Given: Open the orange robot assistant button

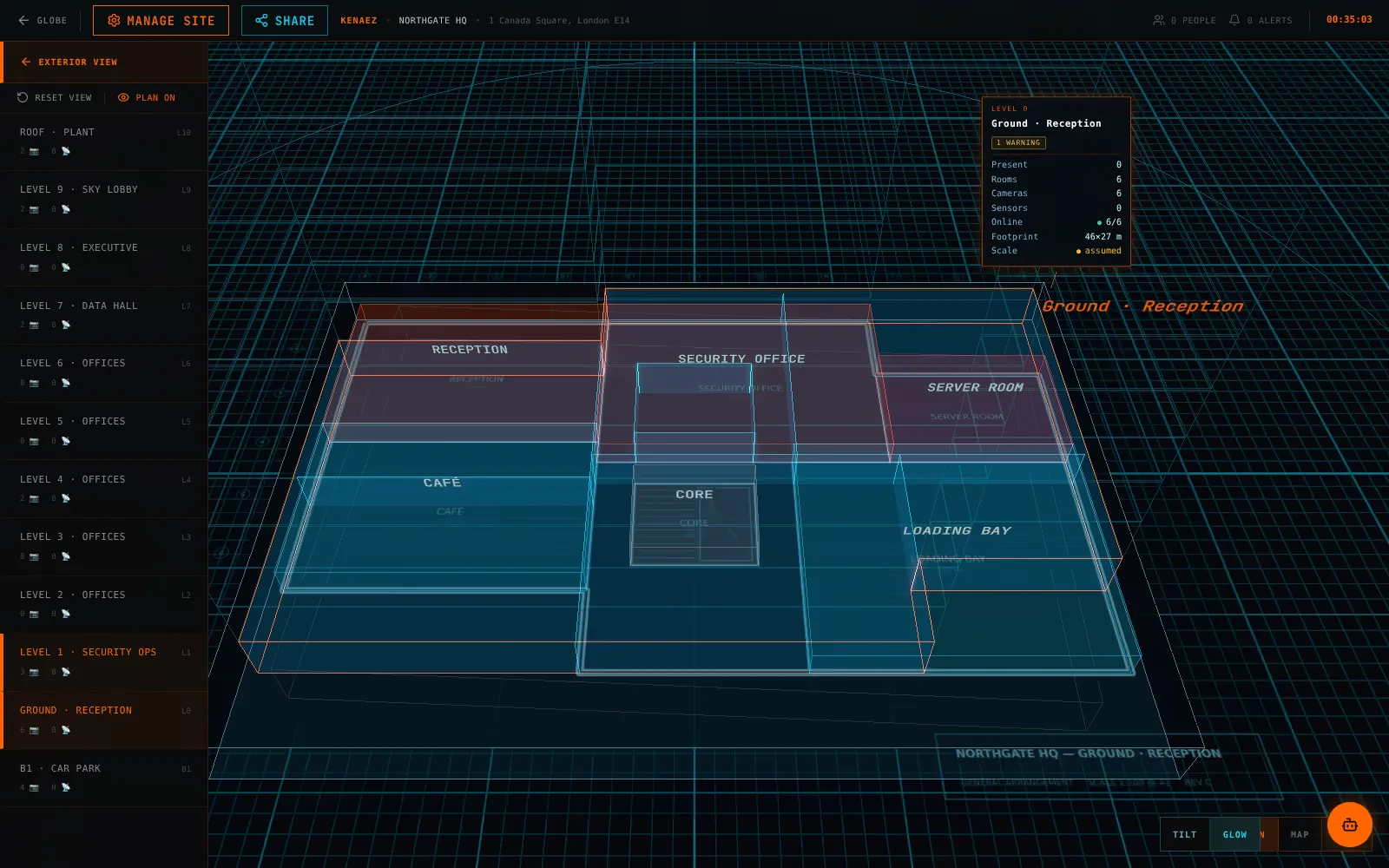Looking at the screenshot, I should (x=1349, y=825).
